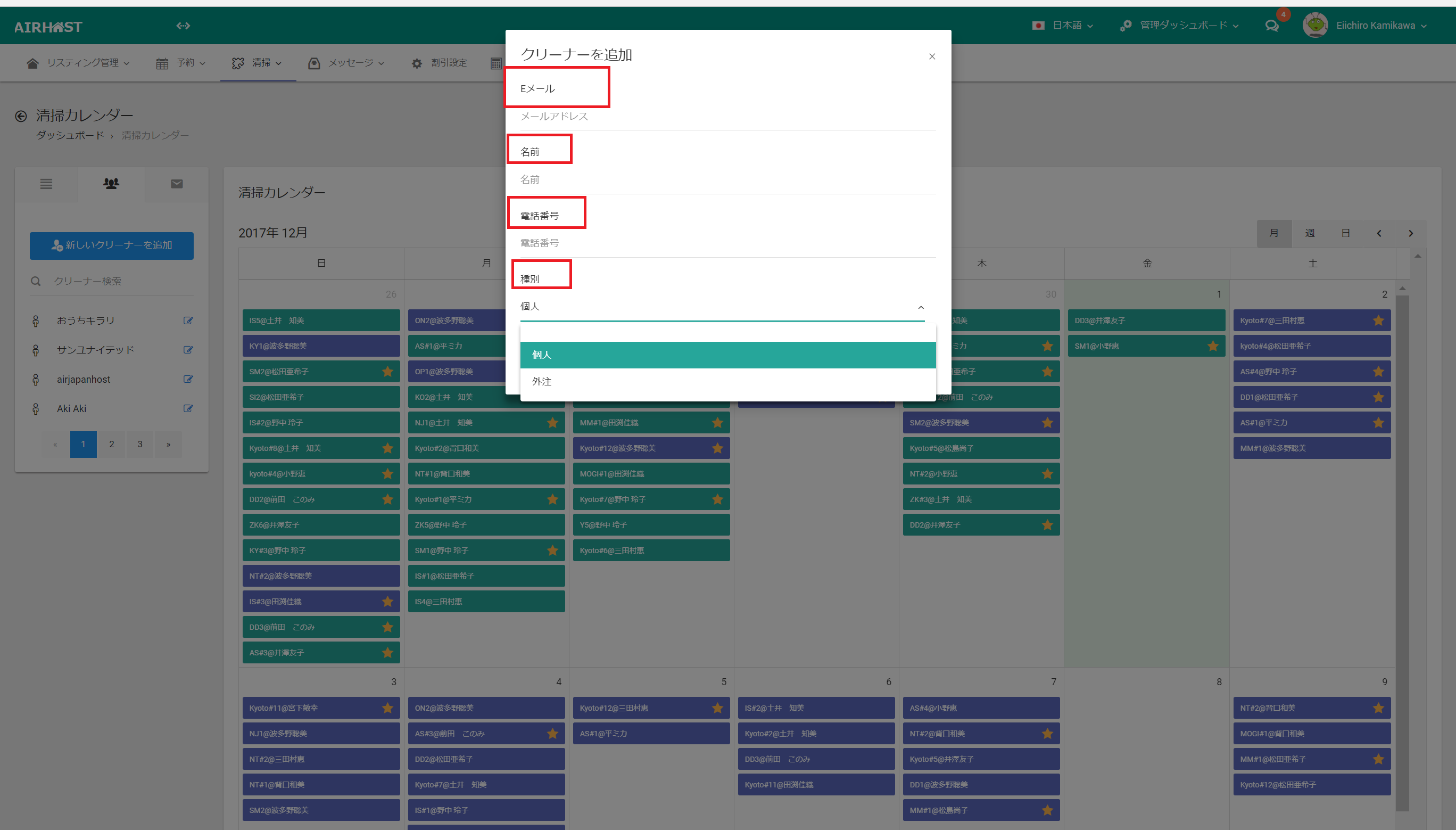
Task: Click the chat notifications icon
Action: [x=1271, y=26]
